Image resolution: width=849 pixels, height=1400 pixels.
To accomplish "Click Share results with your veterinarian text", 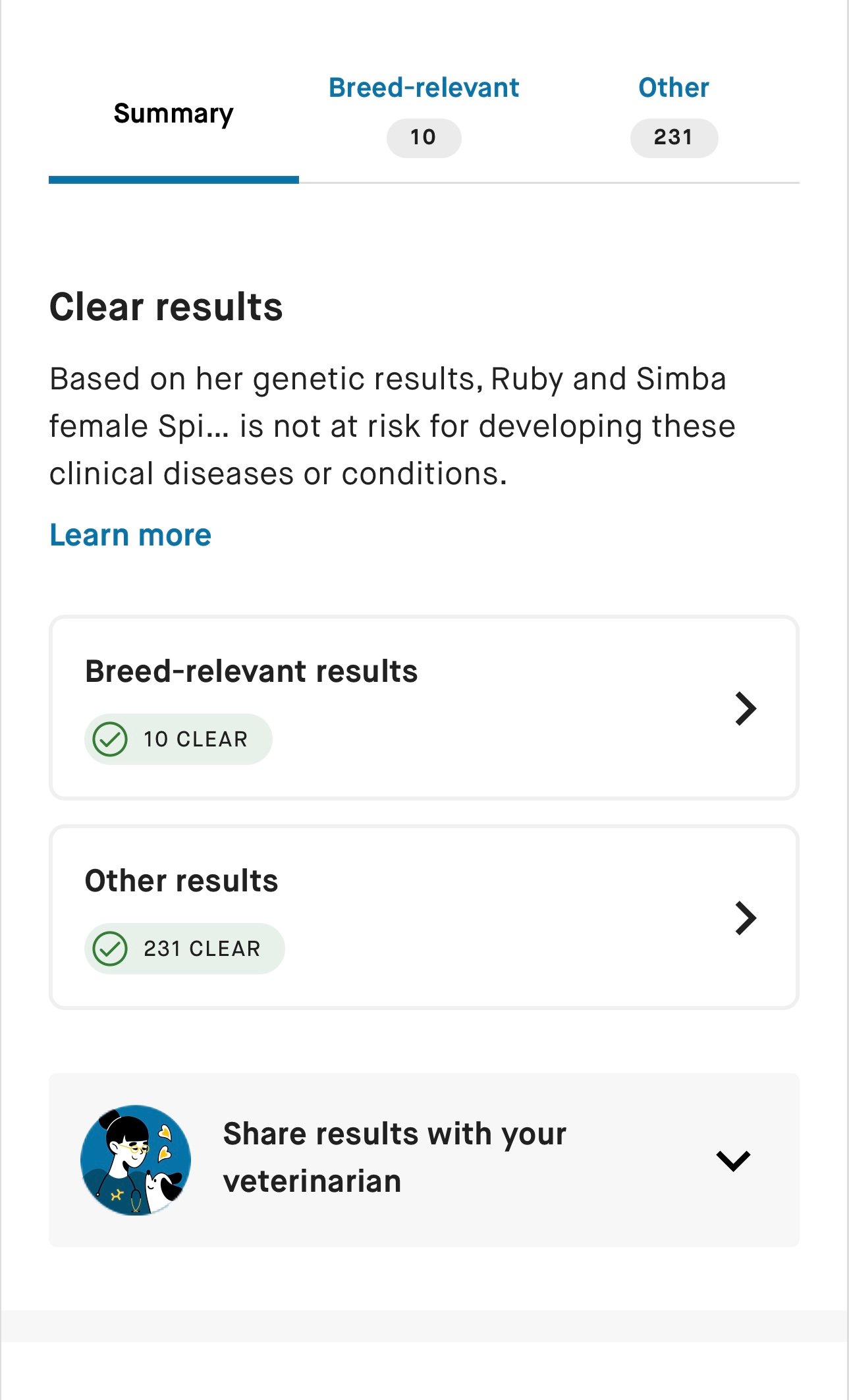I will (x=394, y=1158).
